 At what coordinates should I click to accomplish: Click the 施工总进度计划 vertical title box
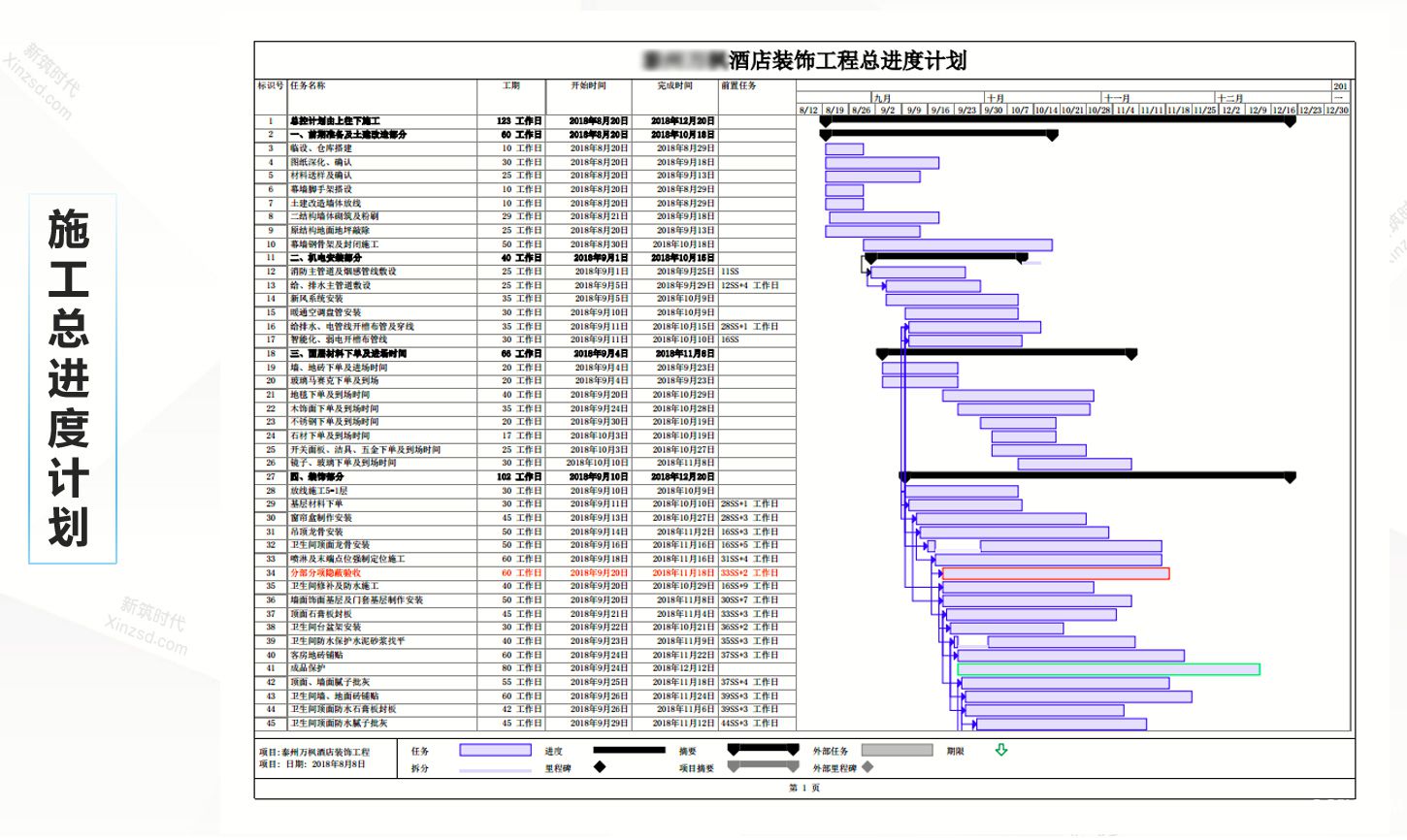tap(73, 378)
